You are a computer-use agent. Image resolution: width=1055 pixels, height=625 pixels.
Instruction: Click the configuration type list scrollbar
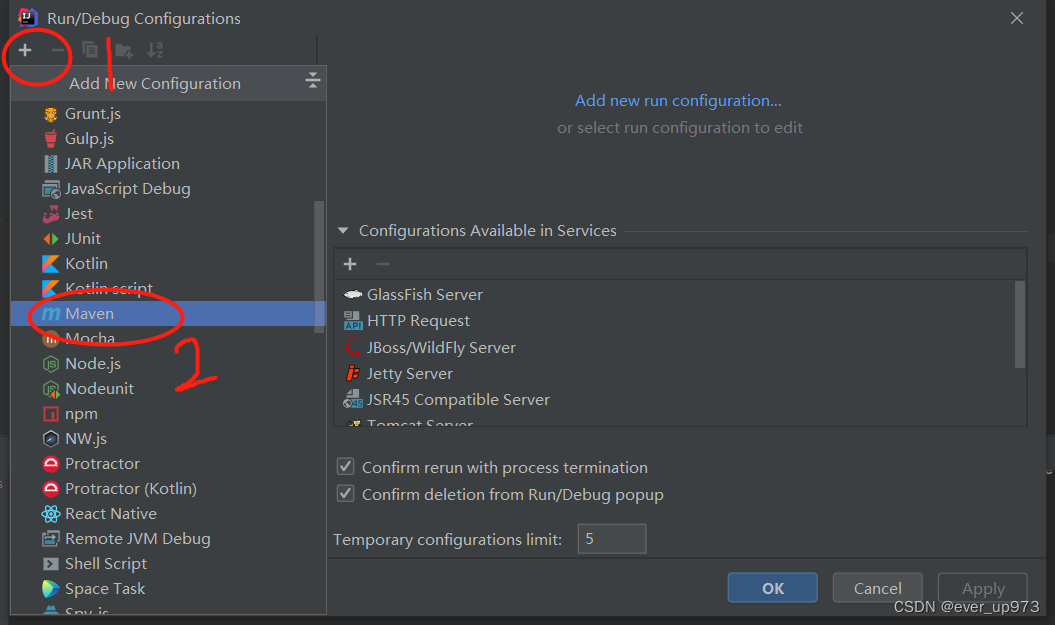(x=319, y=266)
